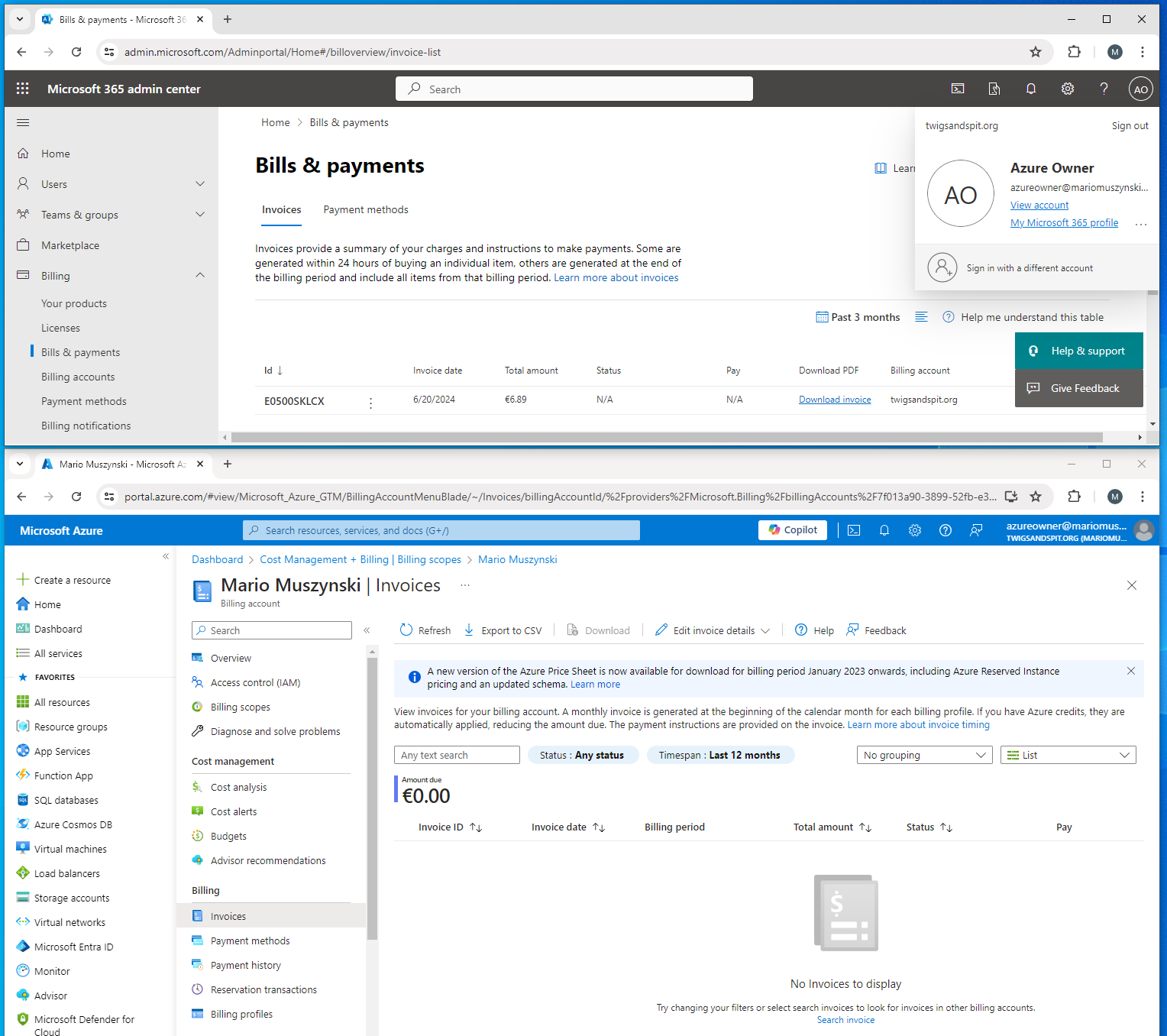The image size is (1167, 1036).
Task: Open Cost analysis in Azure billing menu
Action: [x=238, y=787]
